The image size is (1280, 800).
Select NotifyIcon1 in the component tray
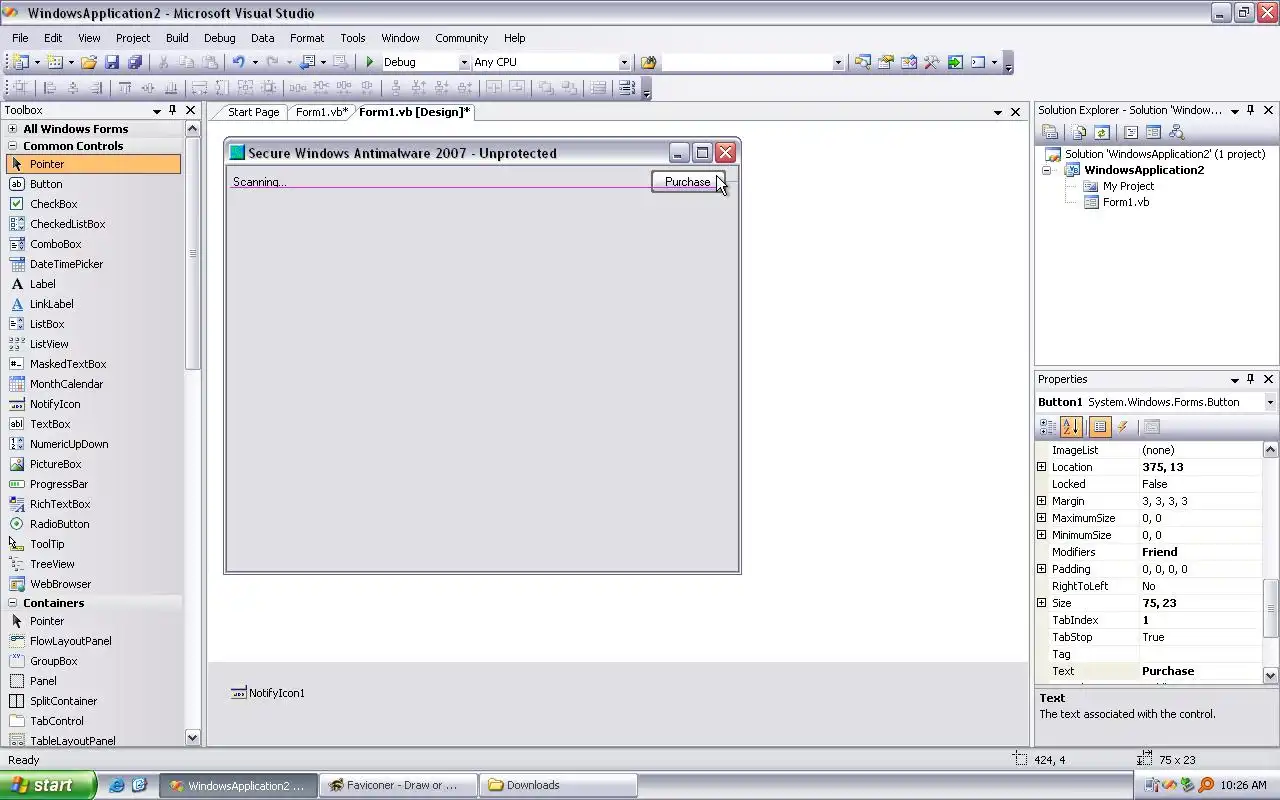(x=268, y=693)
